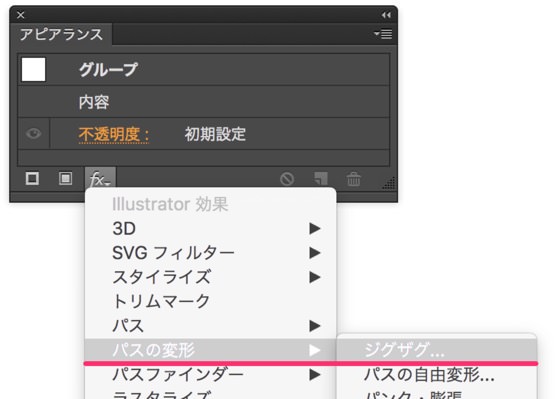
Task: Choose トリムマーク effect
Action: (x=210, y=301)
